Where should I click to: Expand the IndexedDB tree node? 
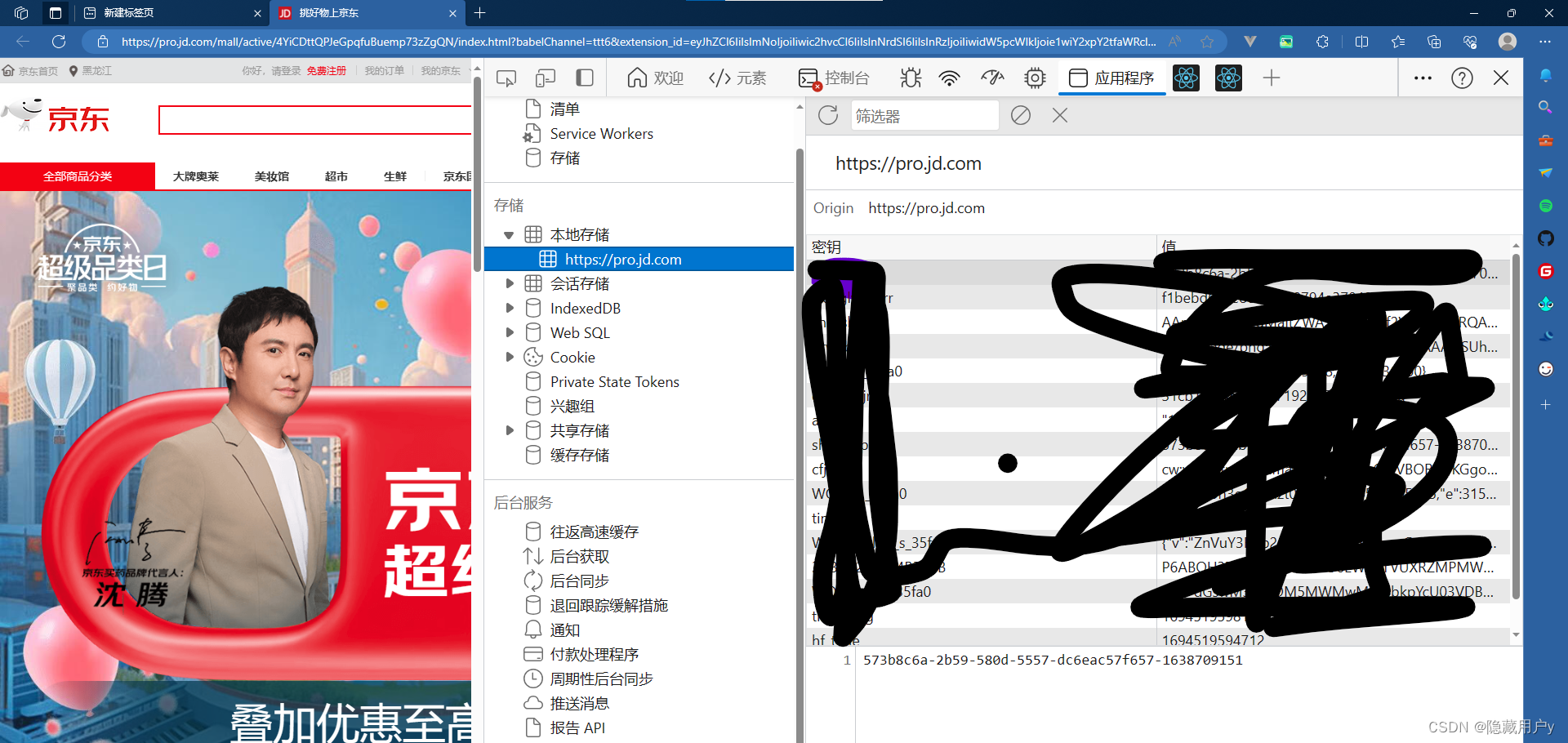(511, 308)
